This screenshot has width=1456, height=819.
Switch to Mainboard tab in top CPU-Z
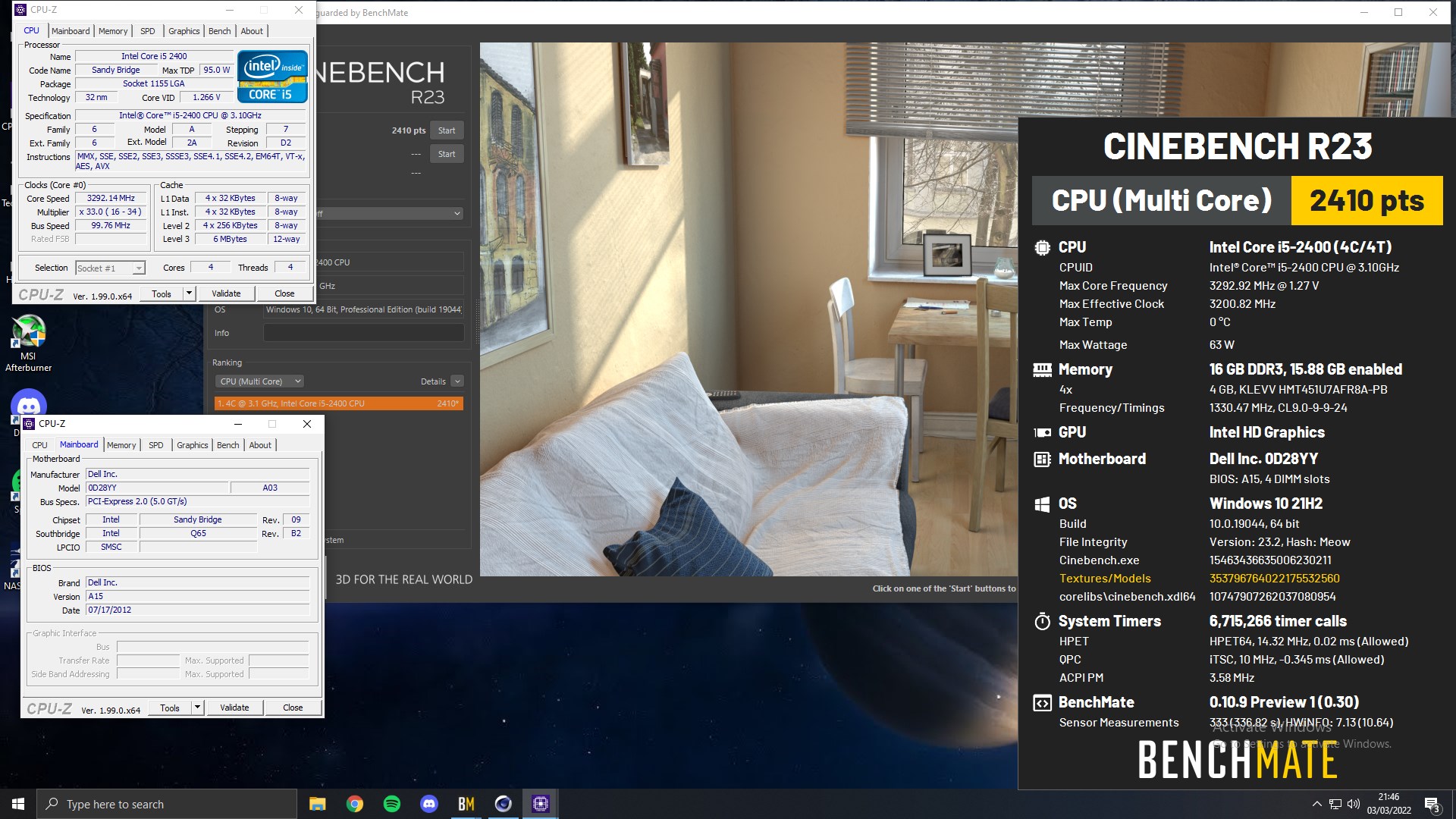click(x=71, y=31)
